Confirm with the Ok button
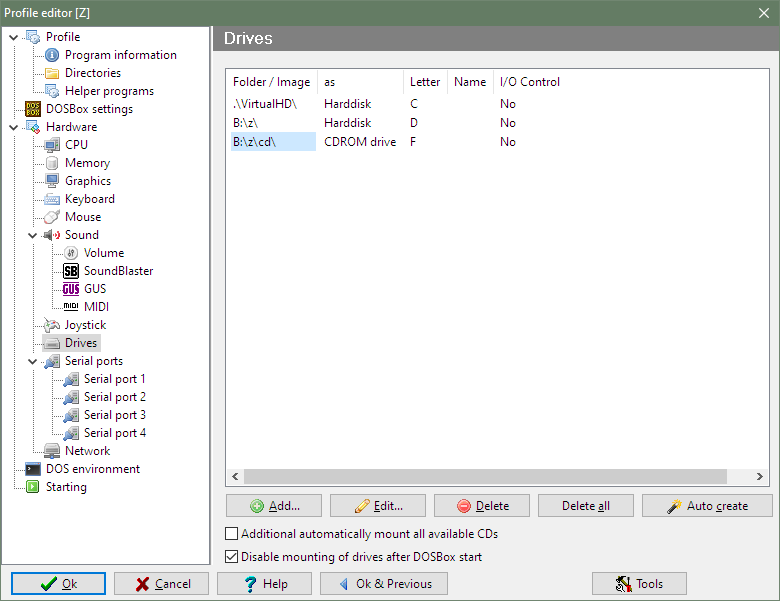The height and width of the screenshot is (601, 780). (x=58, y=584)
